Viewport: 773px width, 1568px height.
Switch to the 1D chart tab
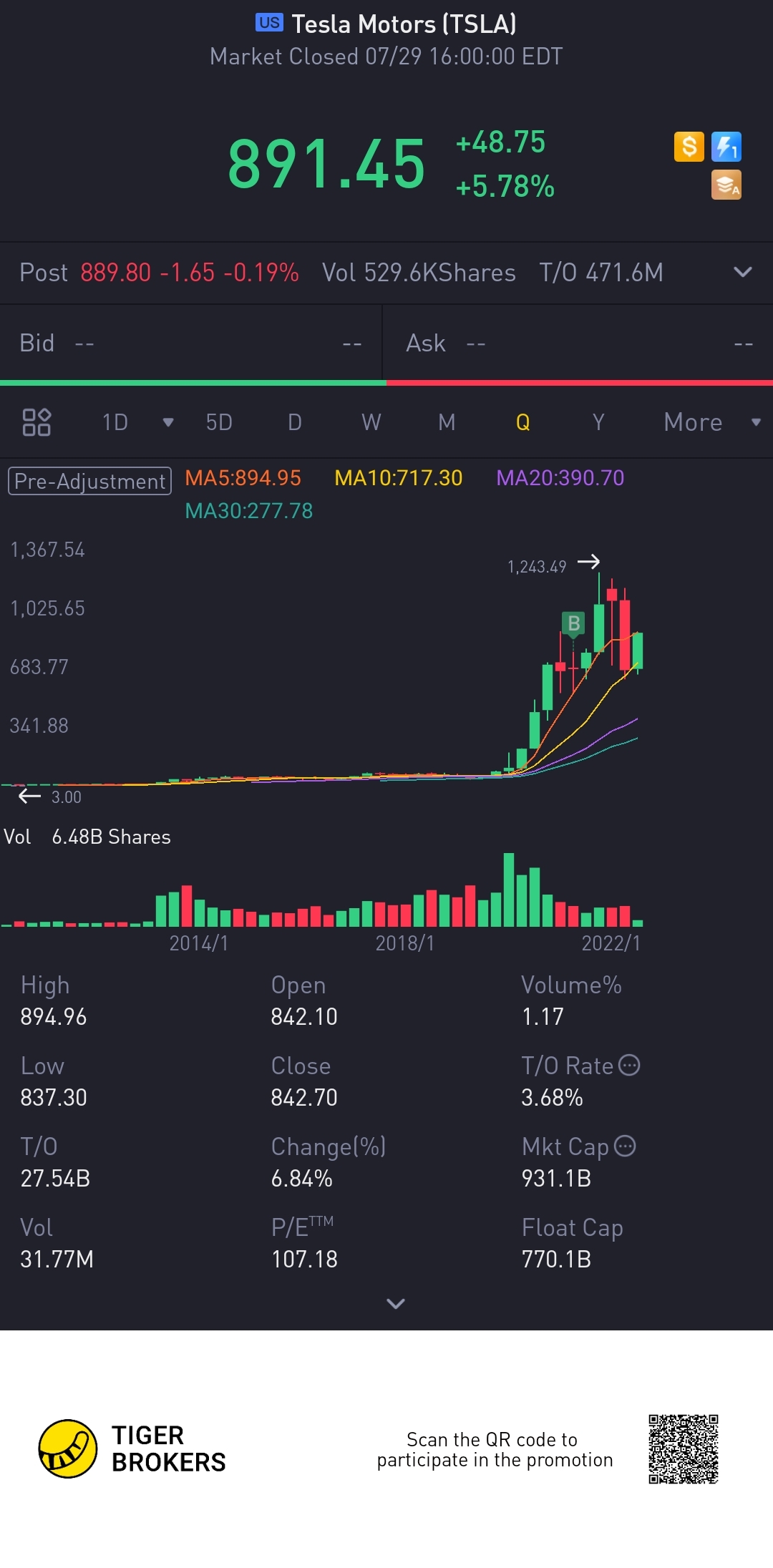coord(115,422)
